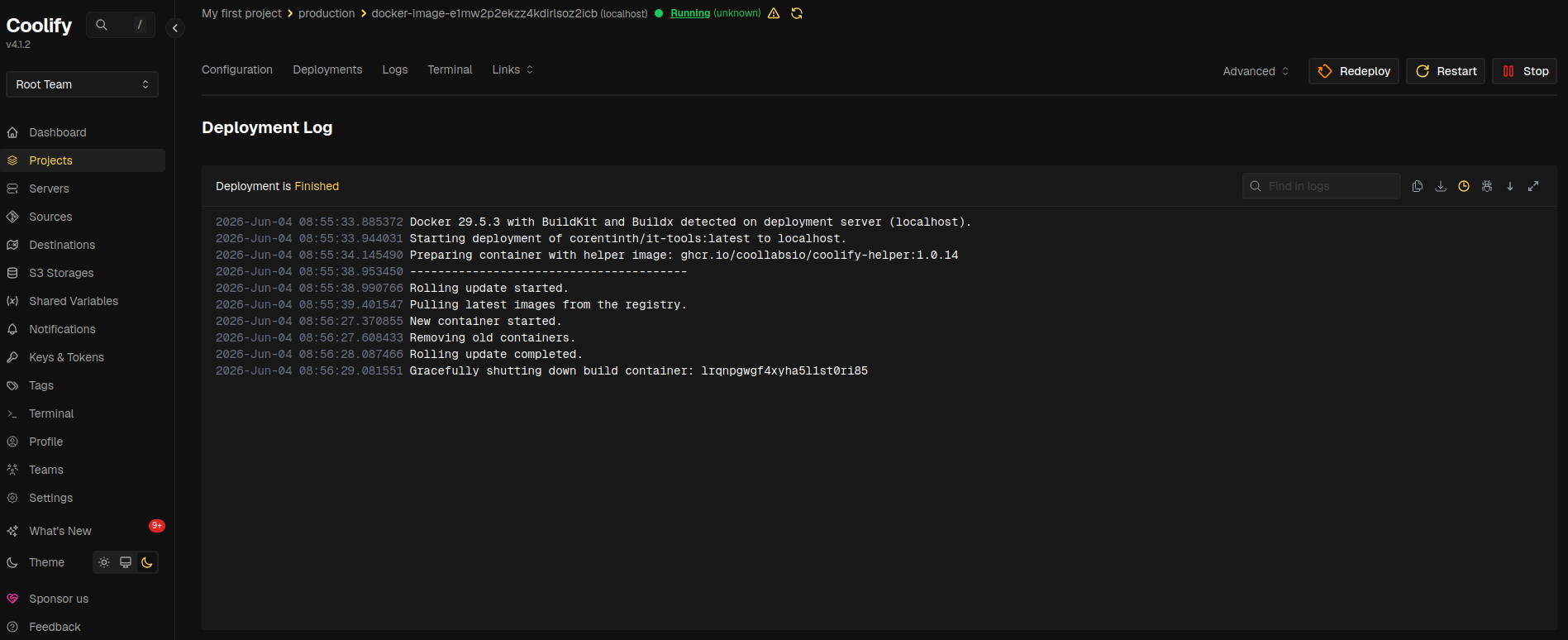Switch to the application Terminal tab
This screenshot has height=640, width=1568.
(450, 69)
